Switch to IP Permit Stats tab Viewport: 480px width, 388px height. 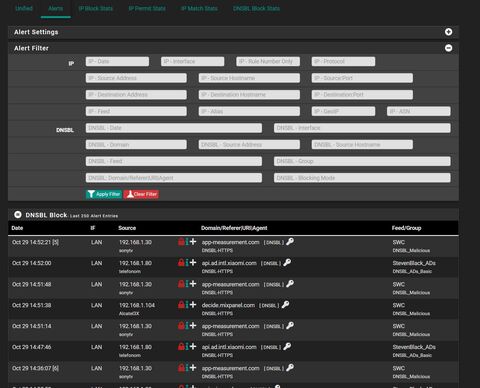coord(147,8)
